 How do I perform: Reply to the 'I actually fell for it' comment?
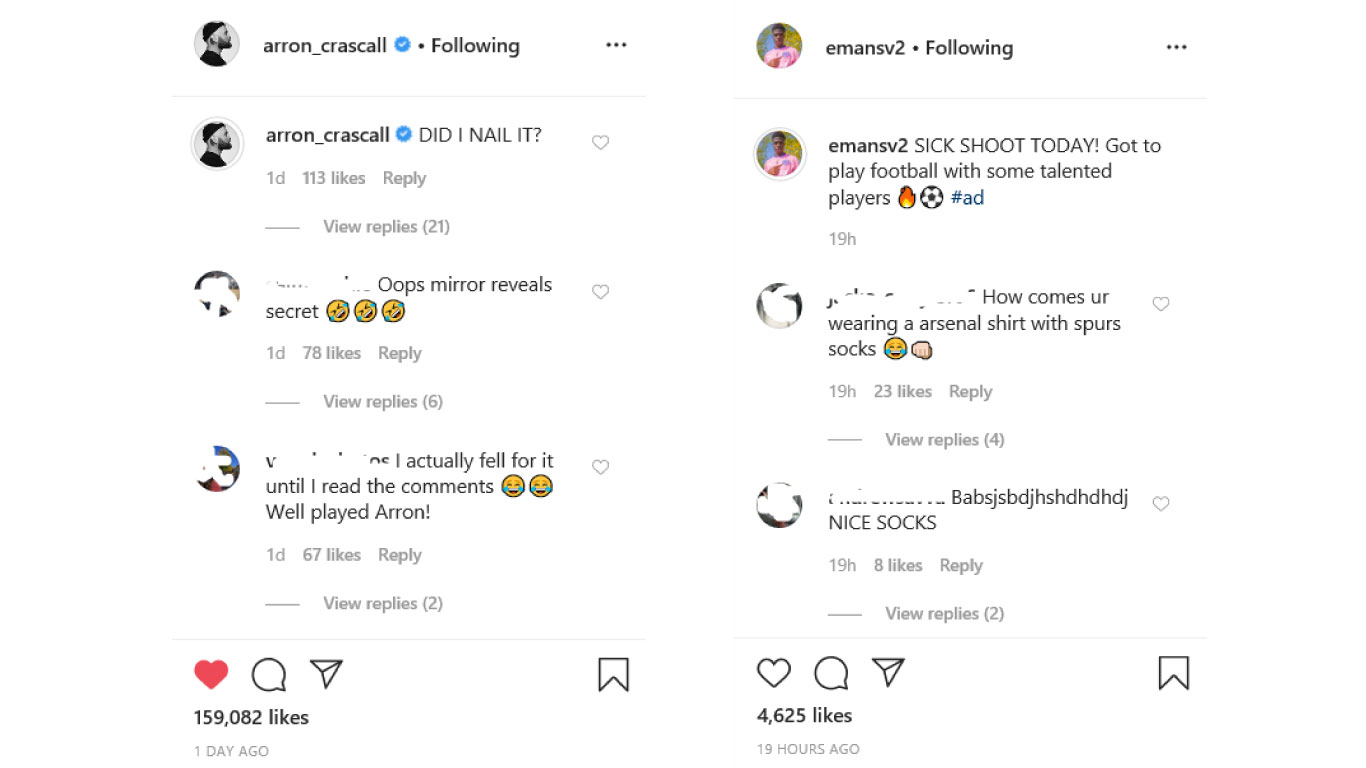coord(399,554)
